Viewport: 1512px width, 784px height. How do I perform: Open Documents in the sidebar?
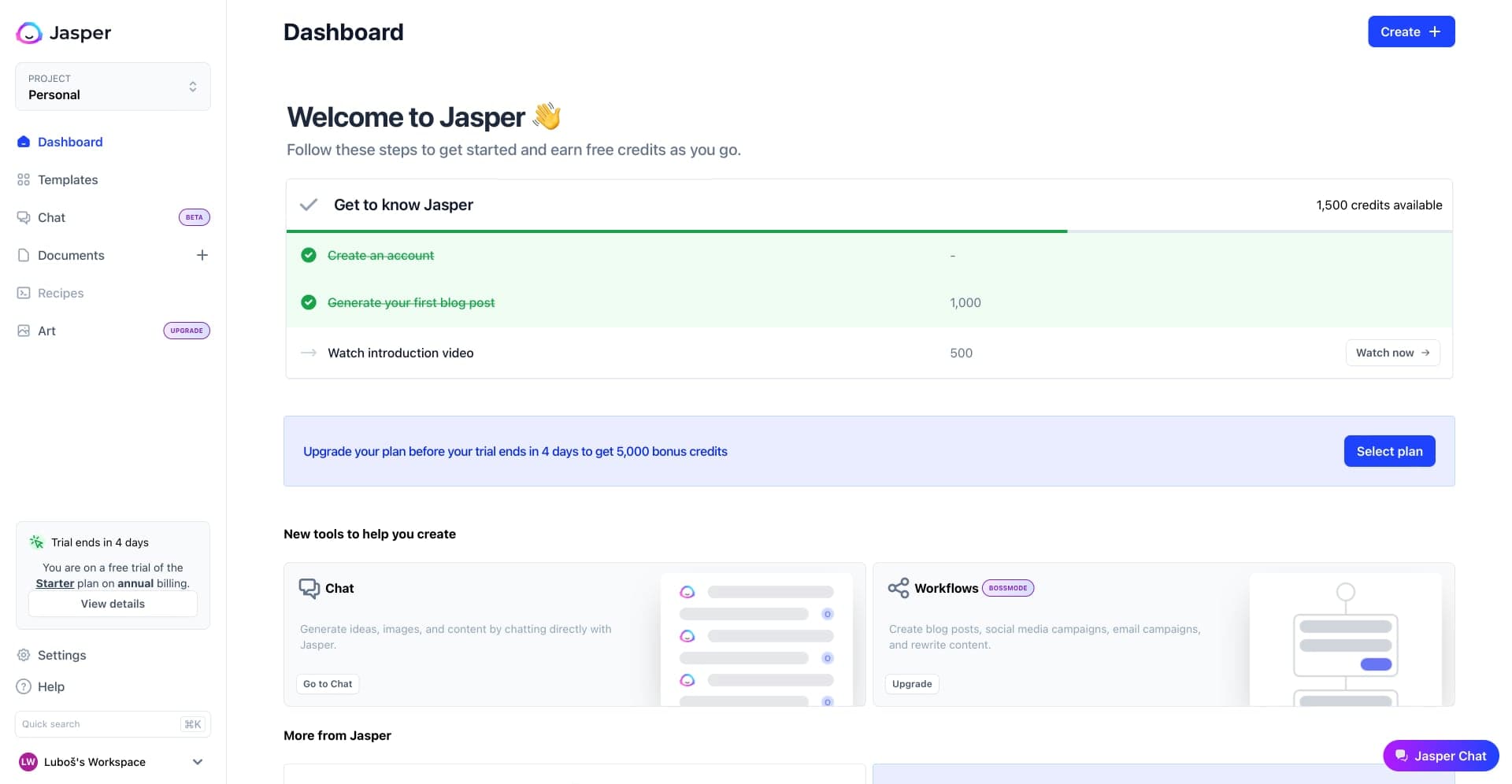pyautogui.click(x=71, y=255)
